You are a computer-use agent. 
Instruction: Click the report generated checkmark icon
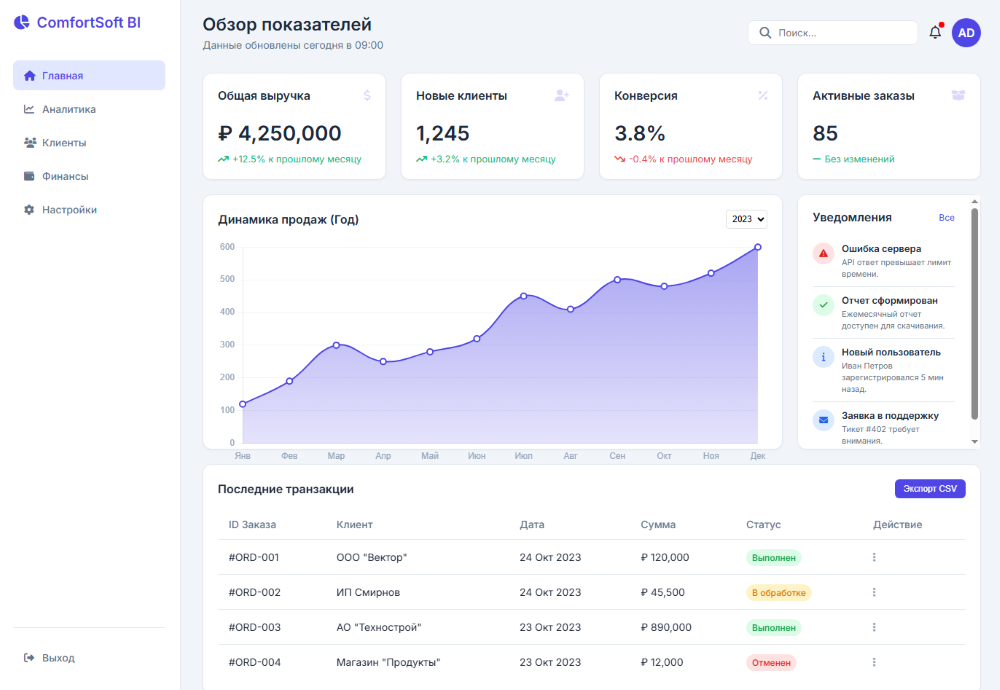823,305
